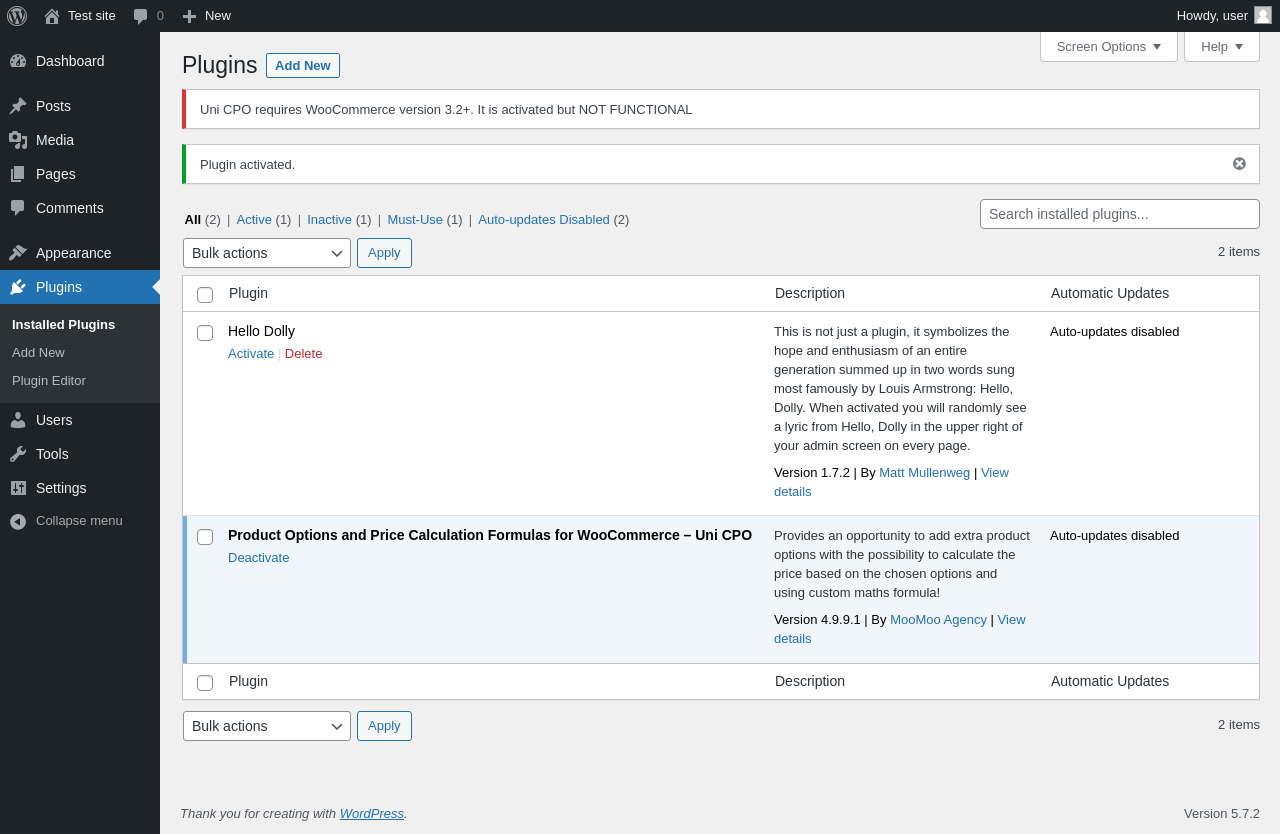Expand the Screen Options panel
1280x834 pixels.
tap(1108, 46)
